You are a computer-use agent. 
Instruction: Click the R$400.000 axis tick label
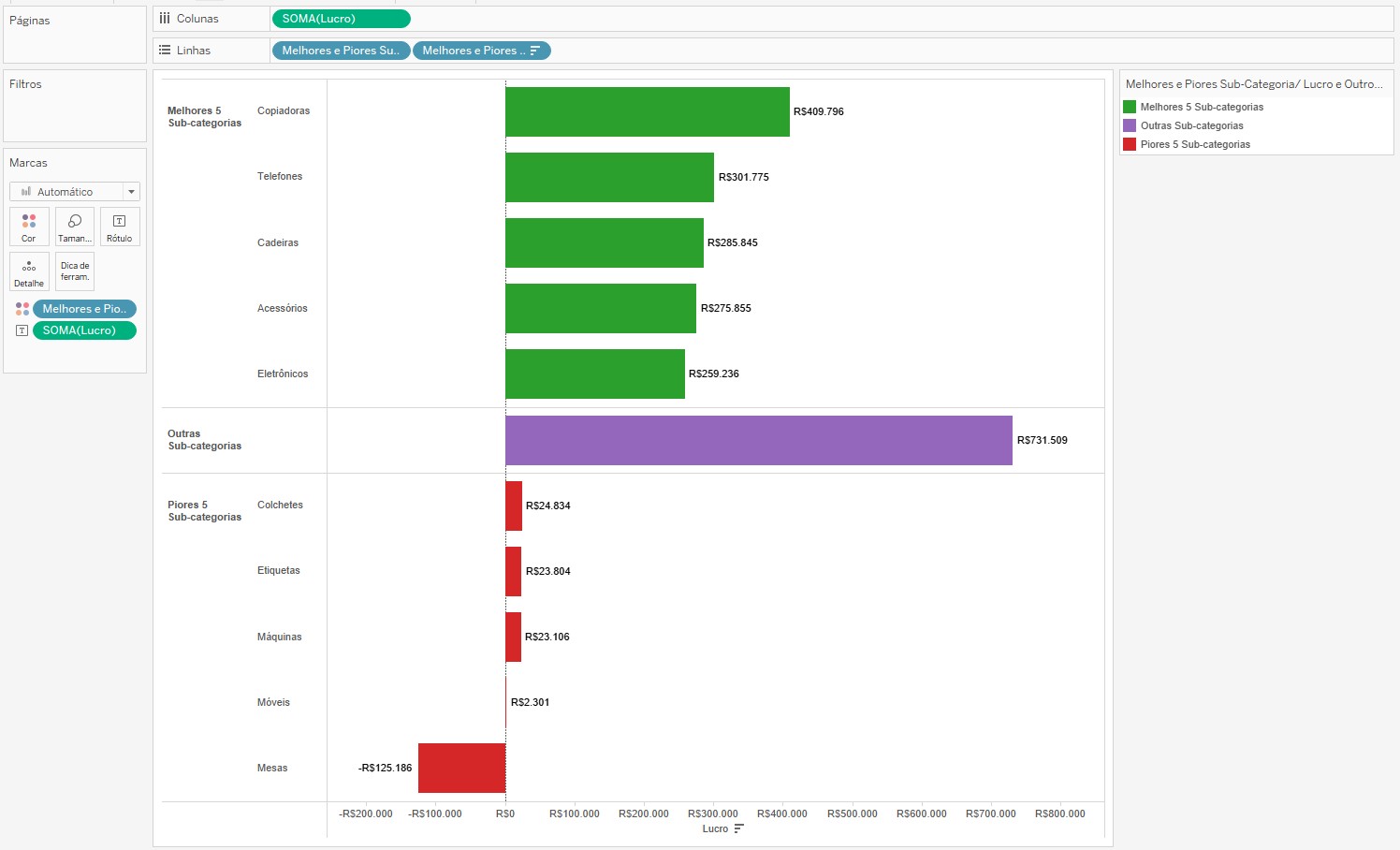(x=782, y=814)
